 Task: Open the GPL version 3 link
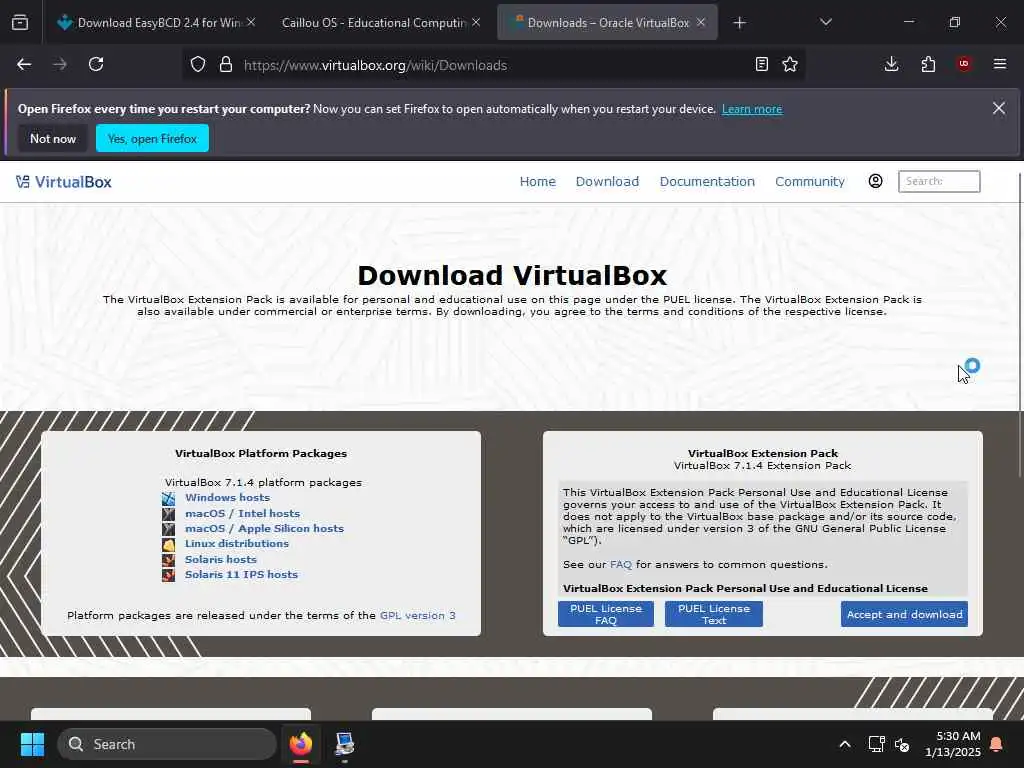418,615
